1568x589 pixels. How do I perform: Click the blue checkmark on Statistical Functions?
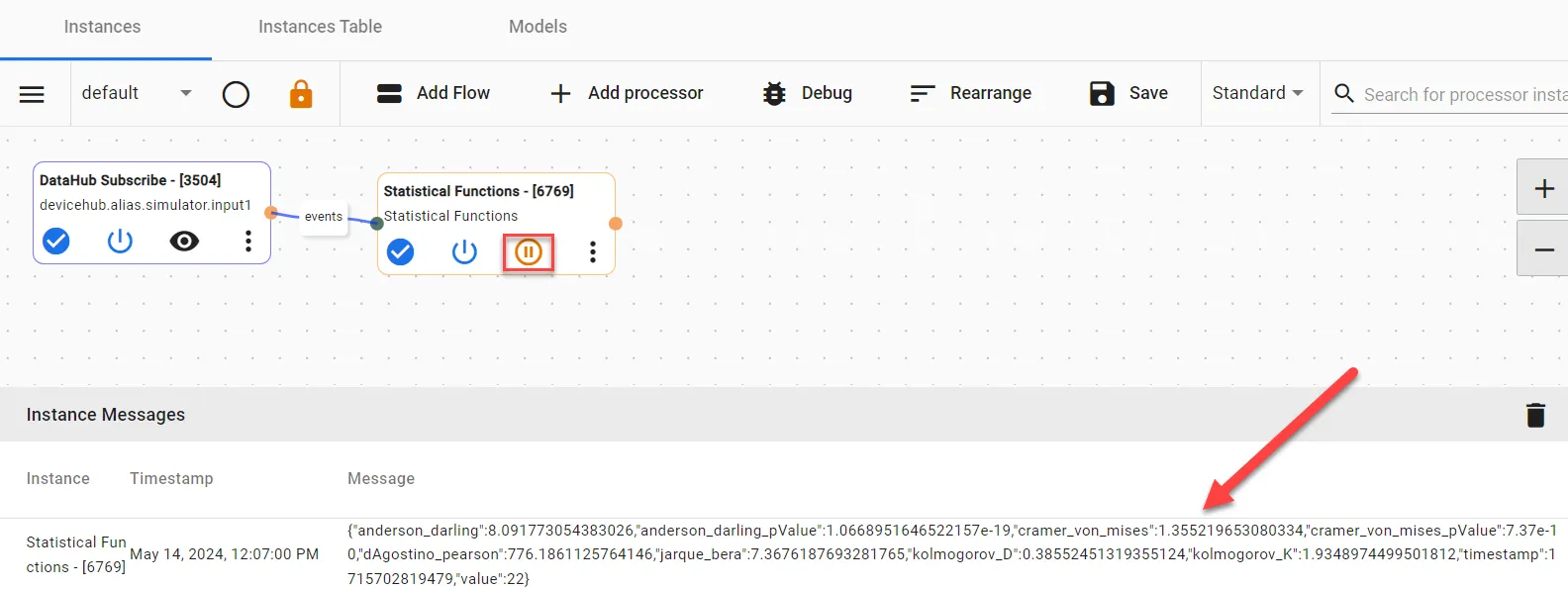point(400,252)
